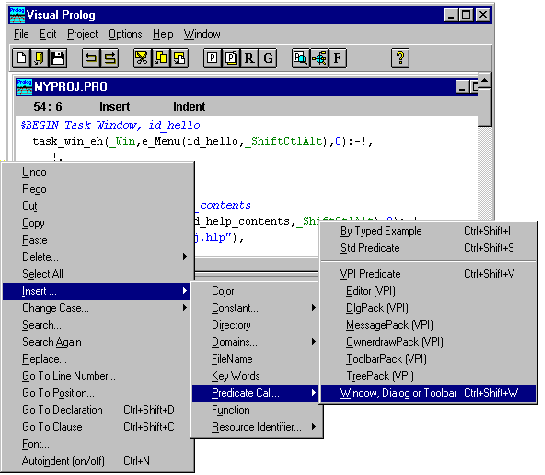Select By Typed Example
Viewport: 545px width, 475px height.
tap(428, 231)
